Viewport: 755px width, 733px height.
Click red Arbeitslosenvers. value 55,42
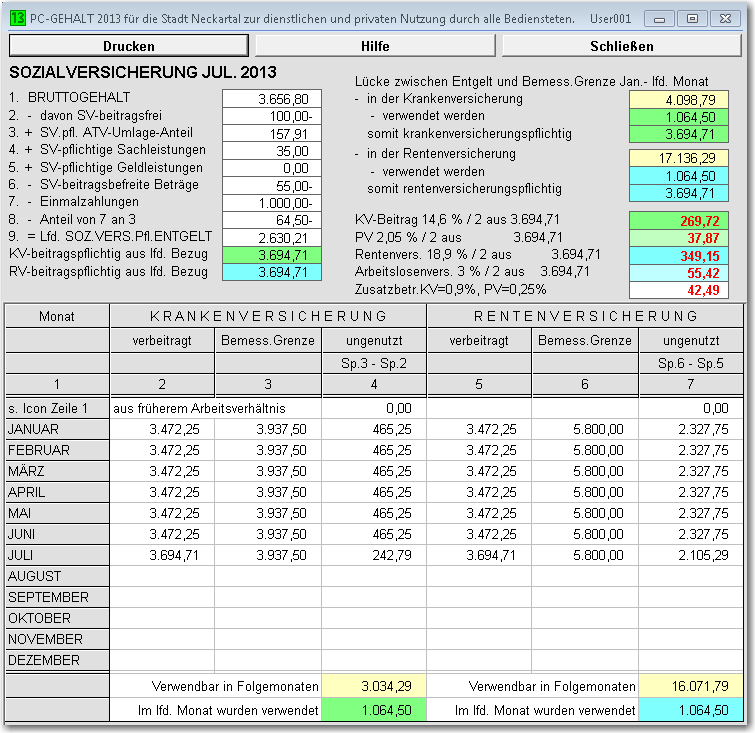pyautogui.click(x=678, y=273)
